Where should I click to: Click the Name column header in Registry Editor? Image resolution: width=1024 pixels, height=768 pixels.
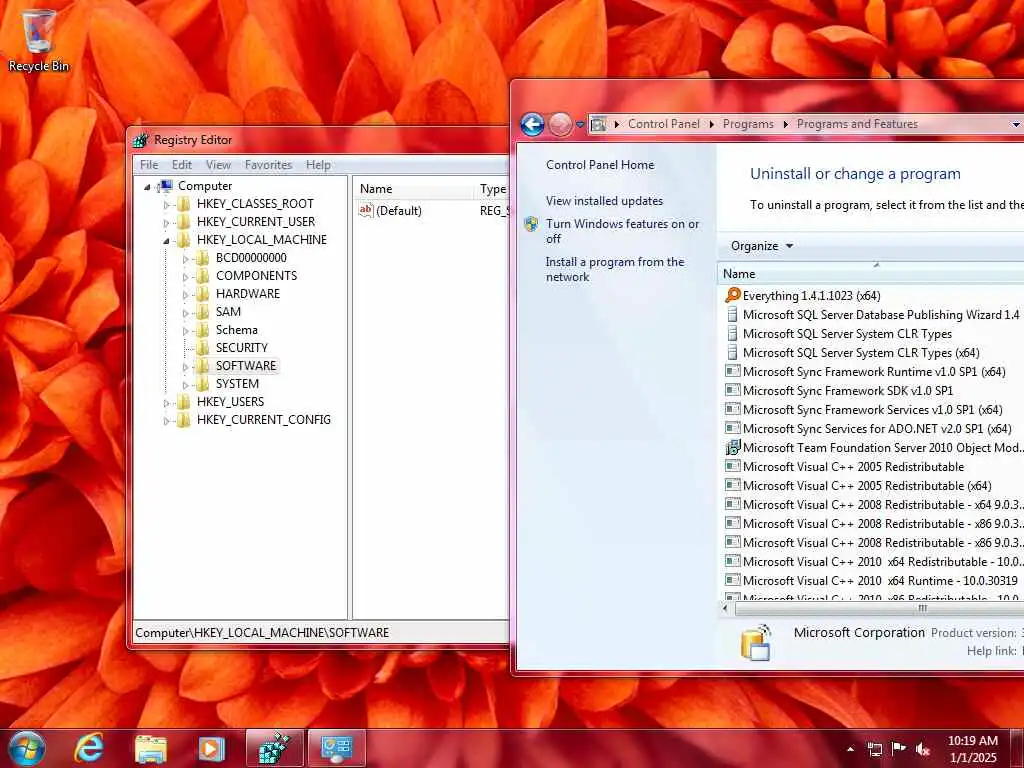click(415, 189)
